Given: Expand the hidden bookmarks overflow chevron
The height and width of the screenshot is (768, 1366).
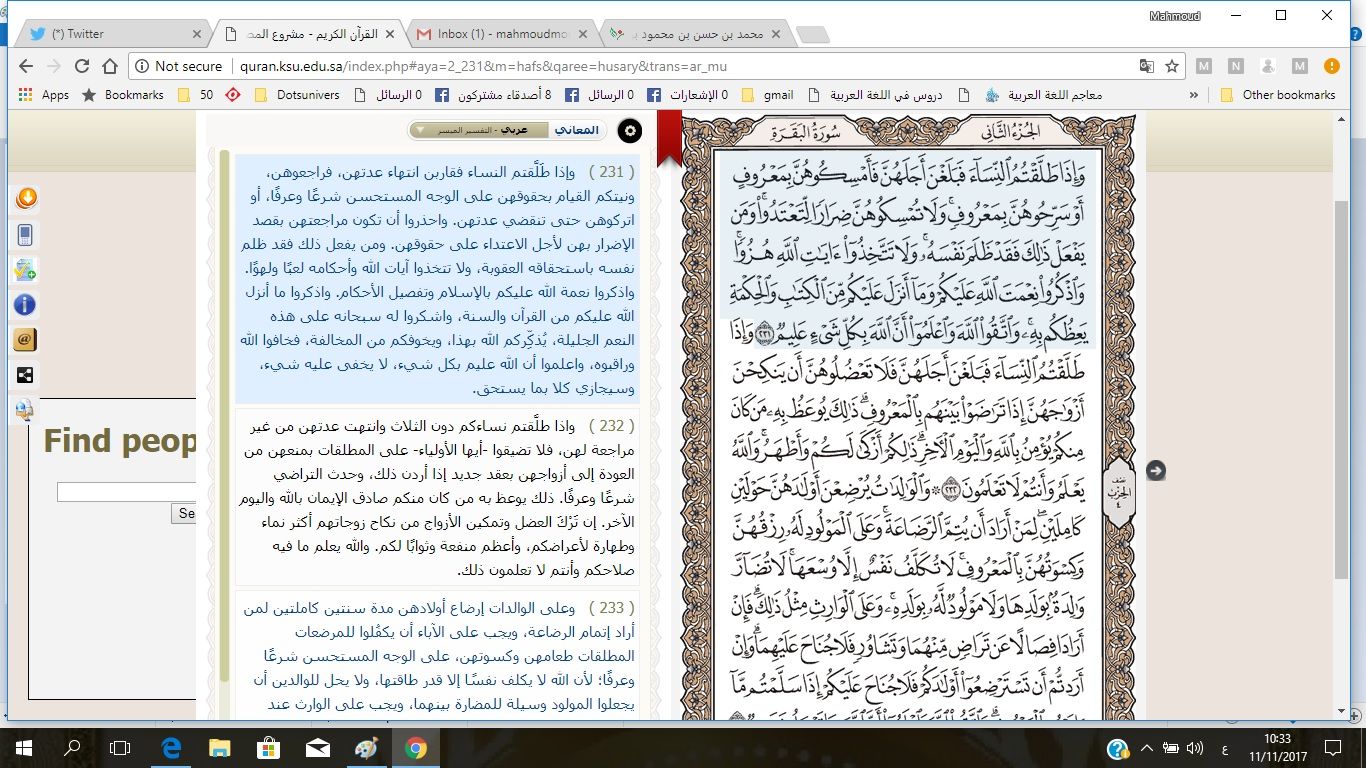Looking at the screenshot, I should pyautogui.click(x=1193, y=95).
